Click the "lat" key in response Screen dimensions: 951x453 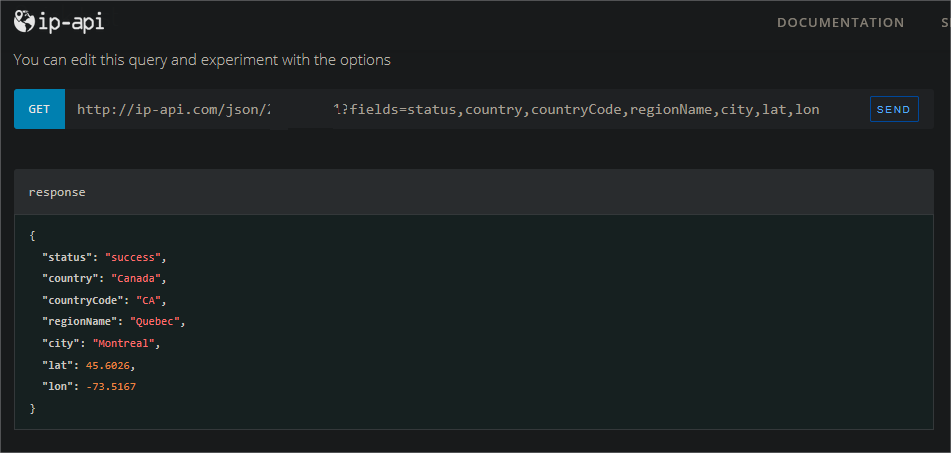point(58,364)
